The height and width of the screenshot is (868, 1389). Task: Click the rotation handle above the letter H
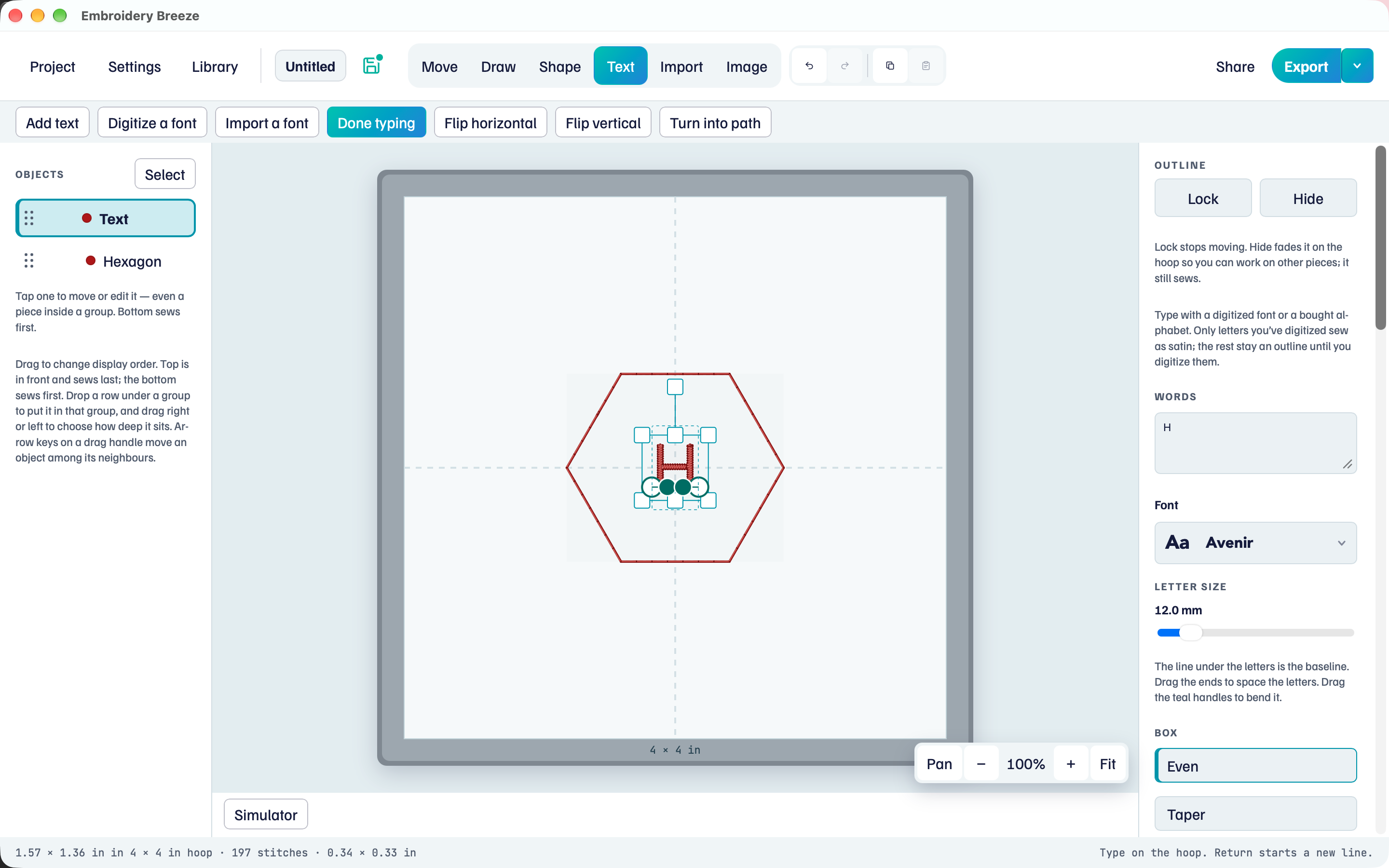click(x=675, y=386)
